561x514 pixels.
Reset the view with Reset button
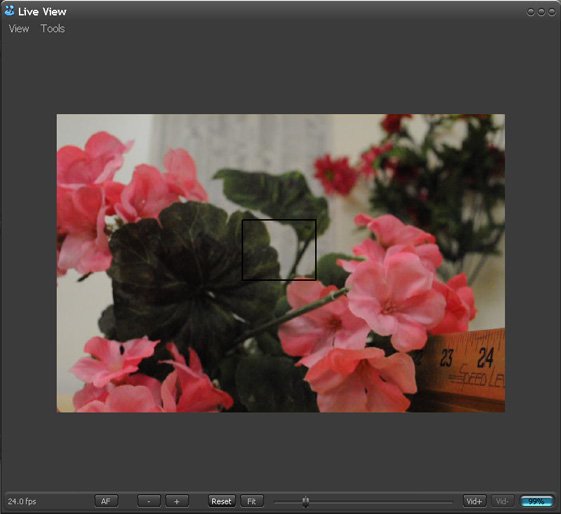pos(221,501)
